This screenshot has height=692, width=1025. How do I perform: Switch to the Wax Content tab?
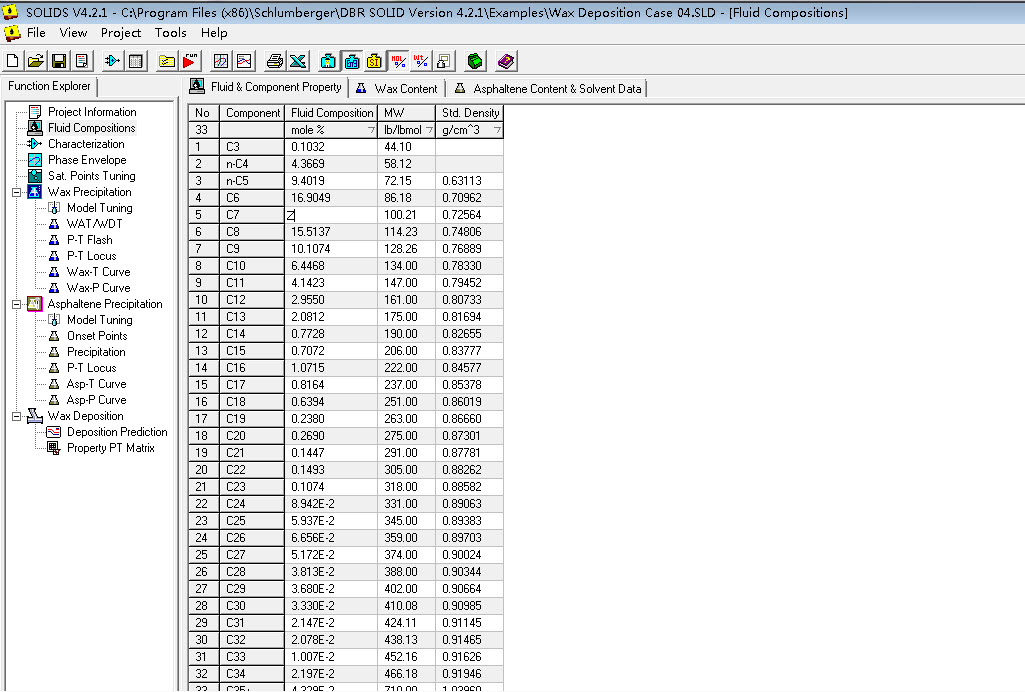(x=396, y=88)
